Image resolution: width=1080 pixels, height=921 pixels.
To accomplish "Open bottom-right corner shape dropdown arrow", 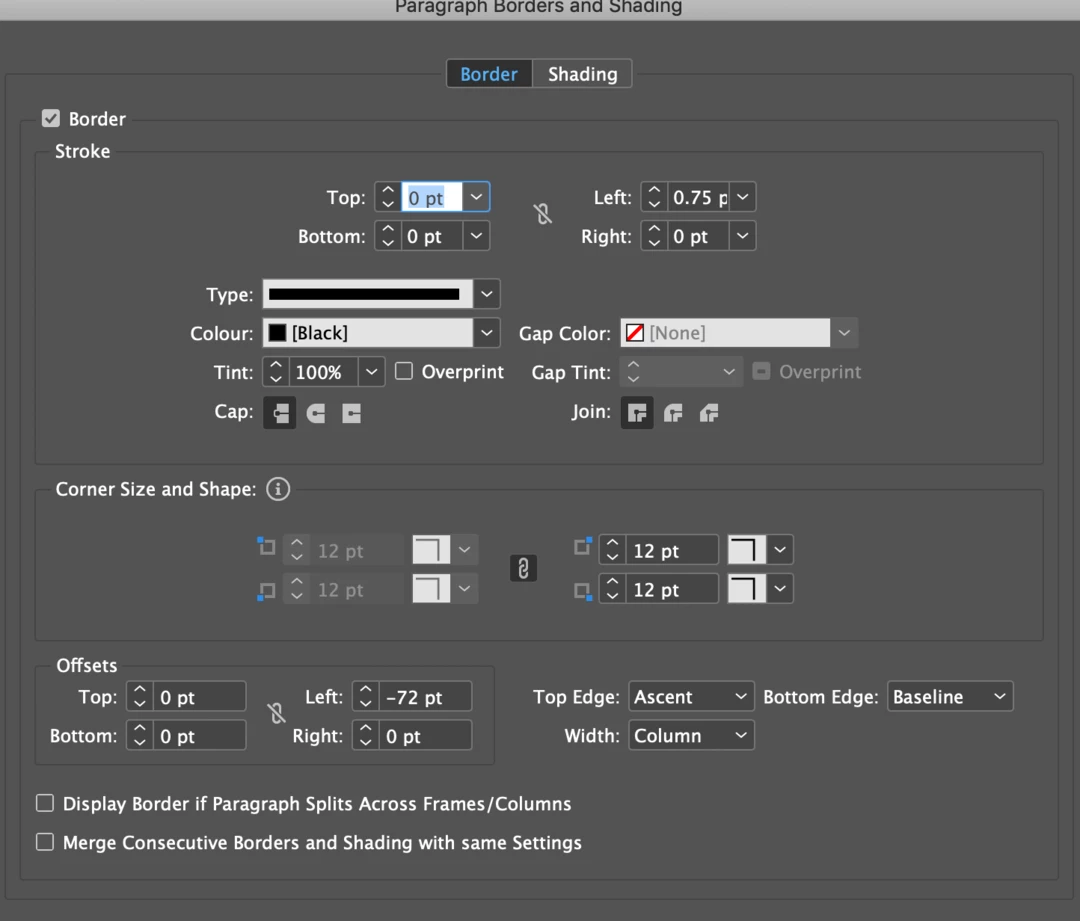I will (x=780, y=589).
